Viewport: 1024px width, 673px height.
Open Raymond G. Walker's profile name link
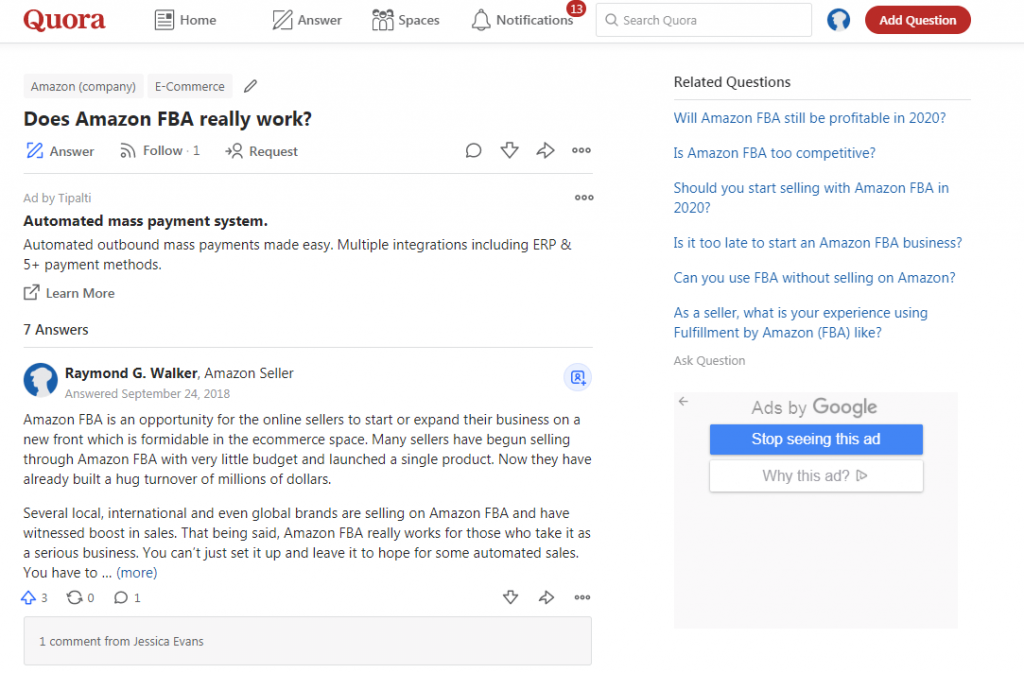pos(131,373)
